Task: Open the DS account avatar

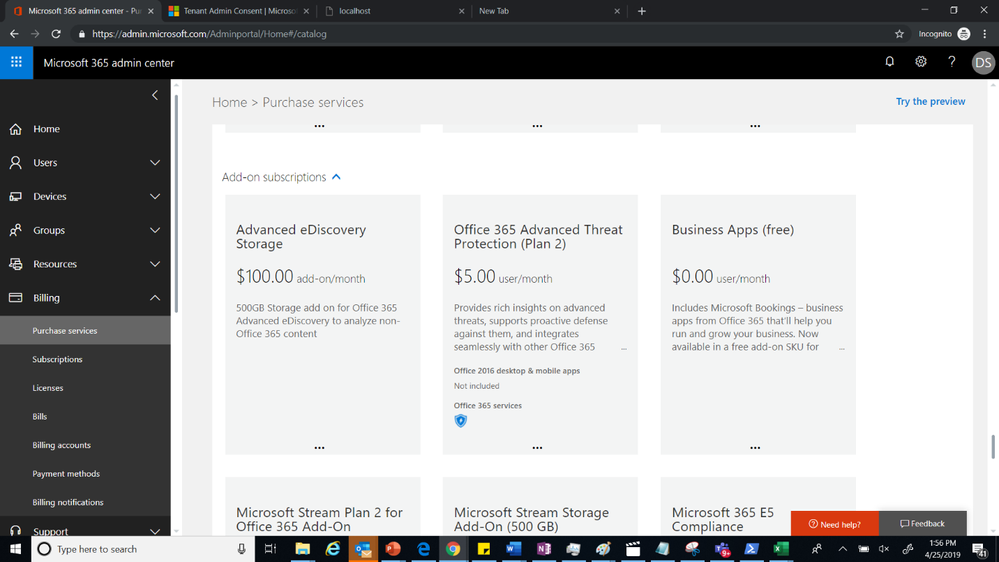Action: click(983, 62)
